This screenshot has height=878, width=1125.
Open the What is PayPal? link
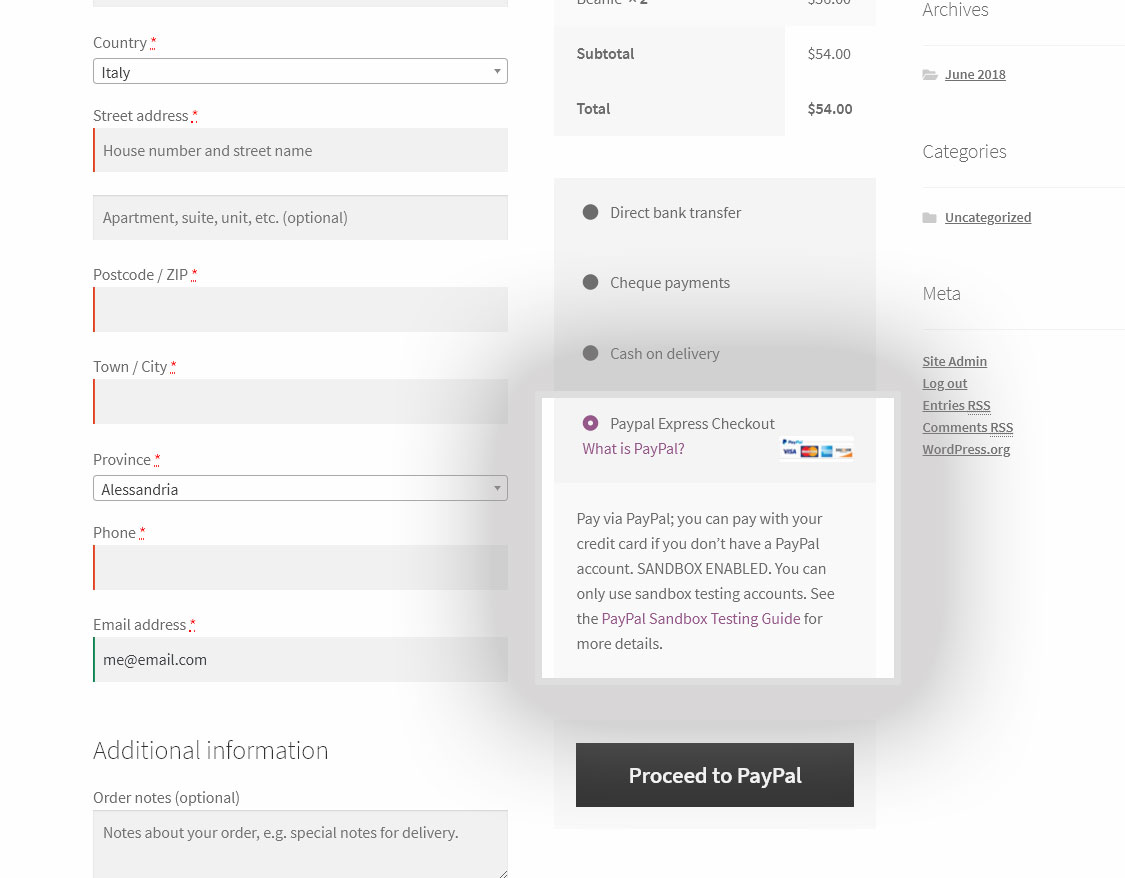click(x=634, y=449)
